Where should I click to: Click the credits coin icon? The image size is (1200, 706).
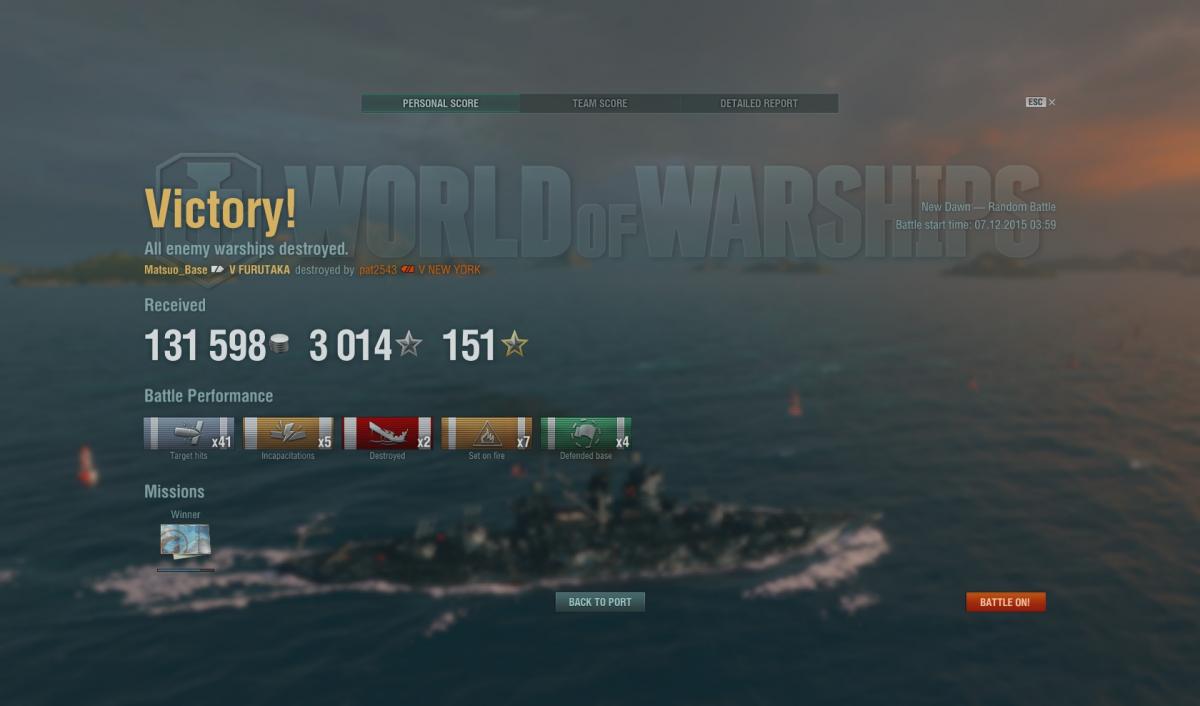[280, 345]
